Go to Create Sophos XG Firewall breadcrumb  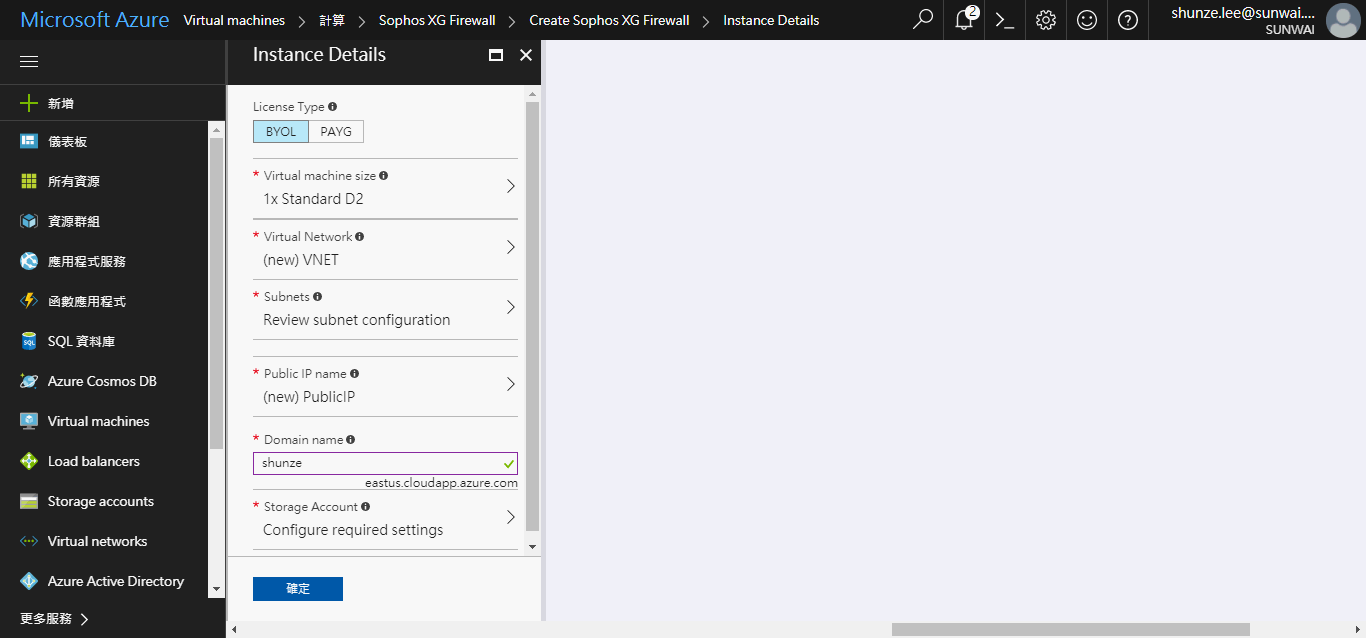tap(609, 20)
